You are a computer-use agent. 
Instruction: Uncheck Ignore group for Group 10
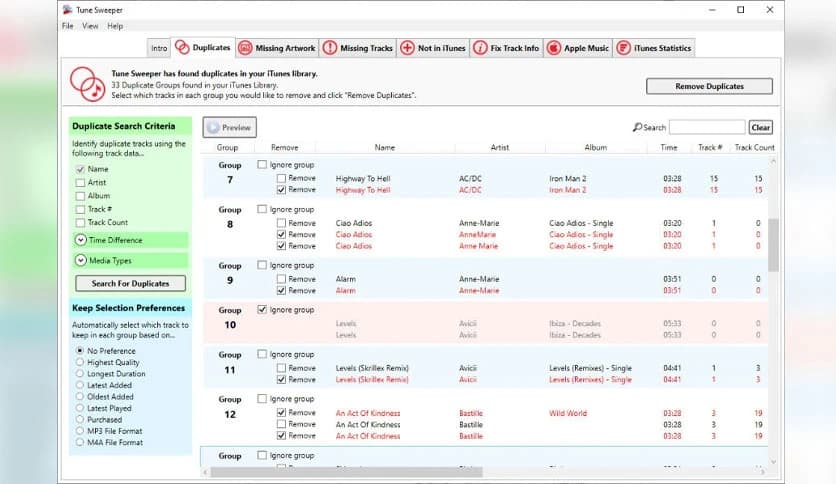click(x=262, y=310)
